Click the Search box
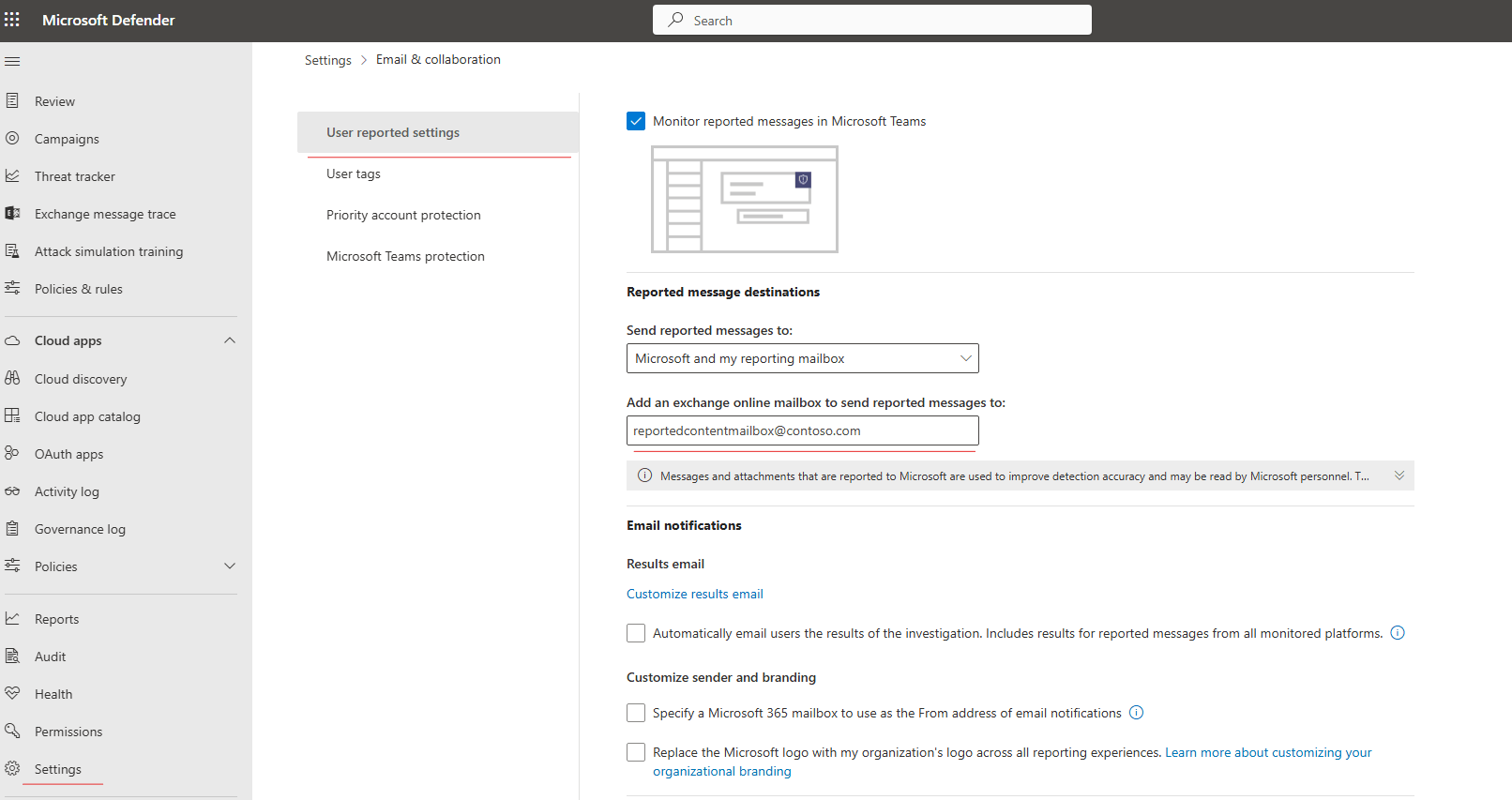This screenshot has height=800, width=1512. (872, 20)
